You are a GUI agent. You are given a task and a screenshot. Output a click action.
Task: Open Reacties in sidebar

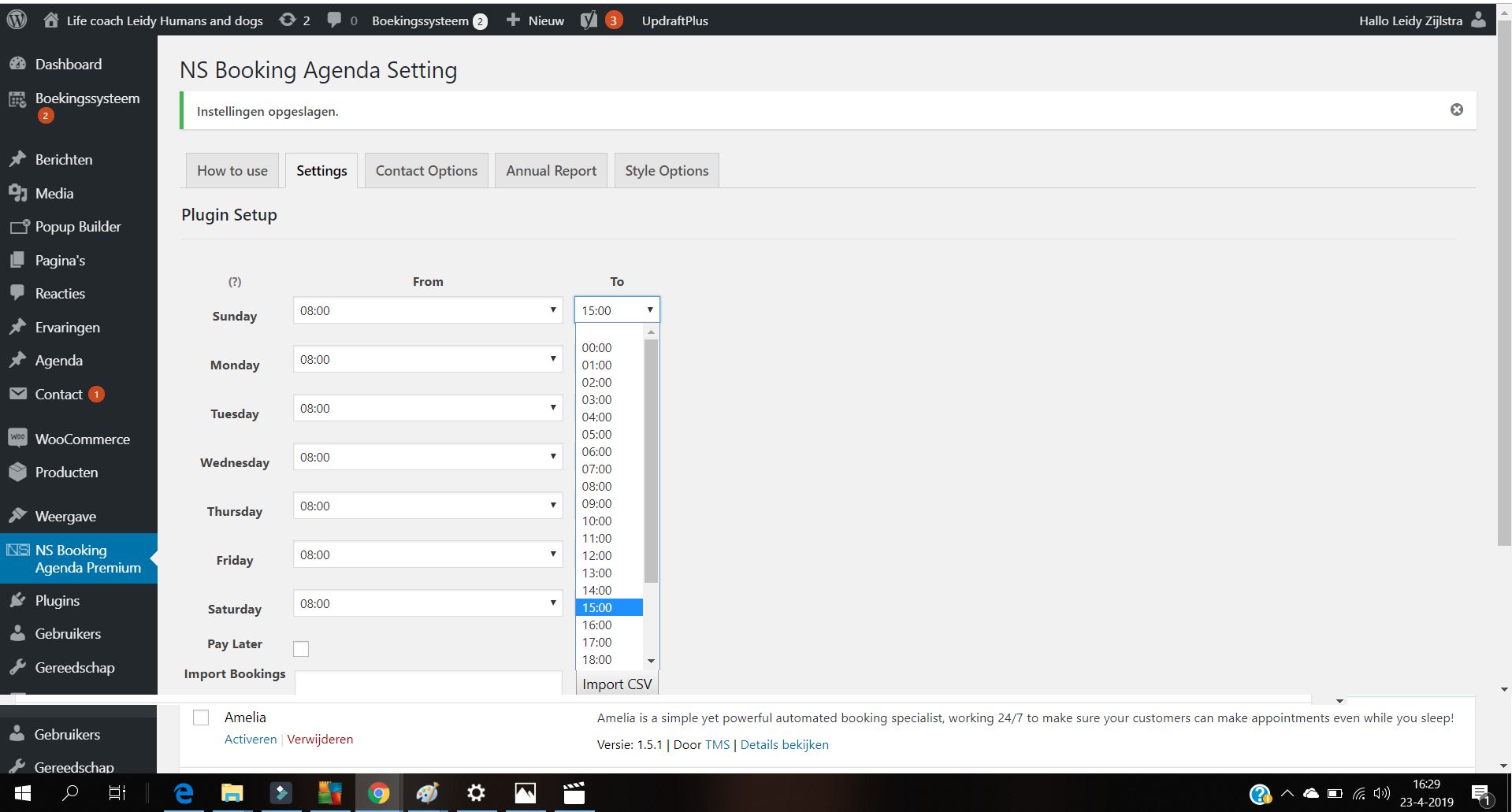60,294
